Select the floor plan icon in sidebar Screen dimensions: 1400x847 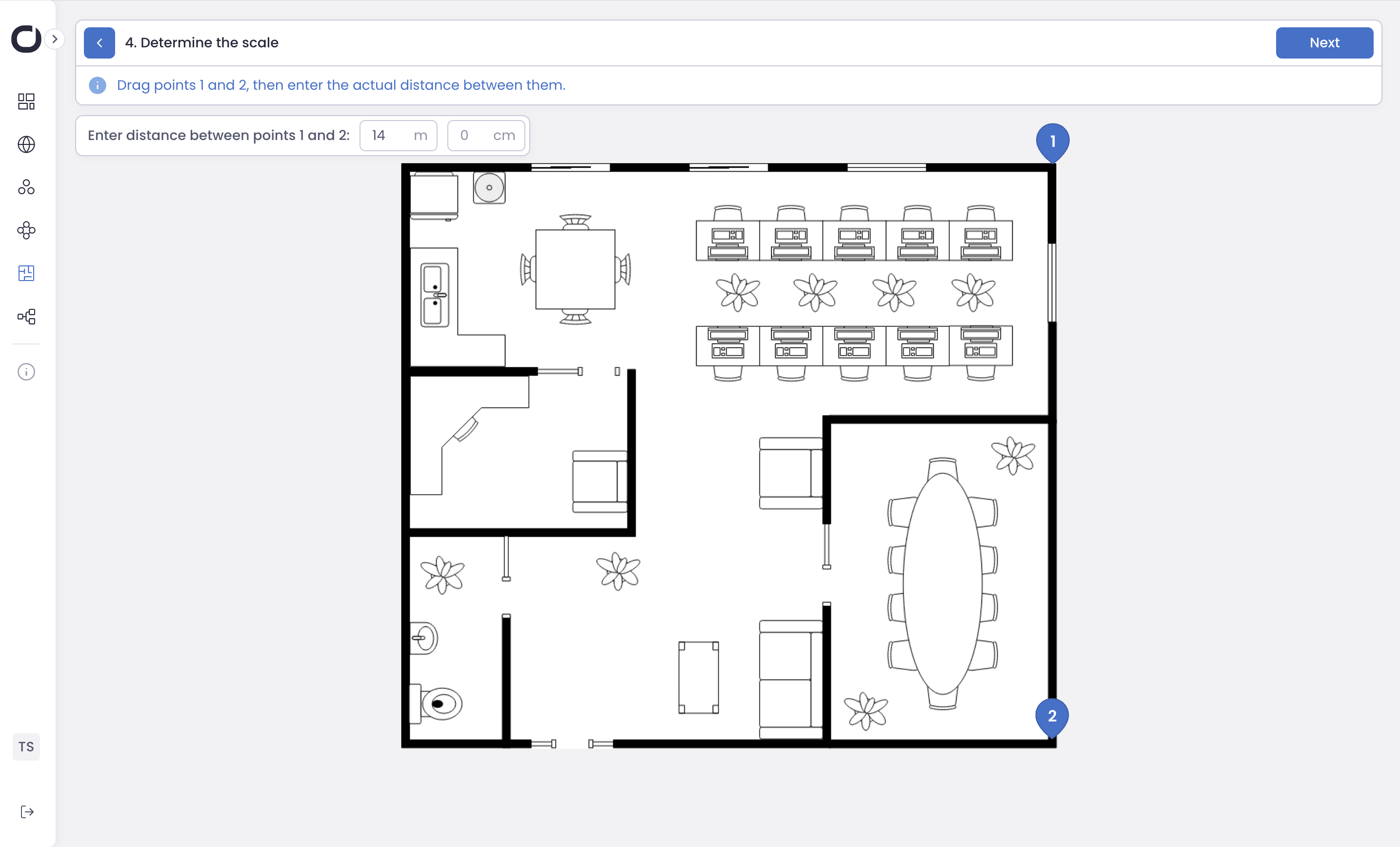[26, 273]
